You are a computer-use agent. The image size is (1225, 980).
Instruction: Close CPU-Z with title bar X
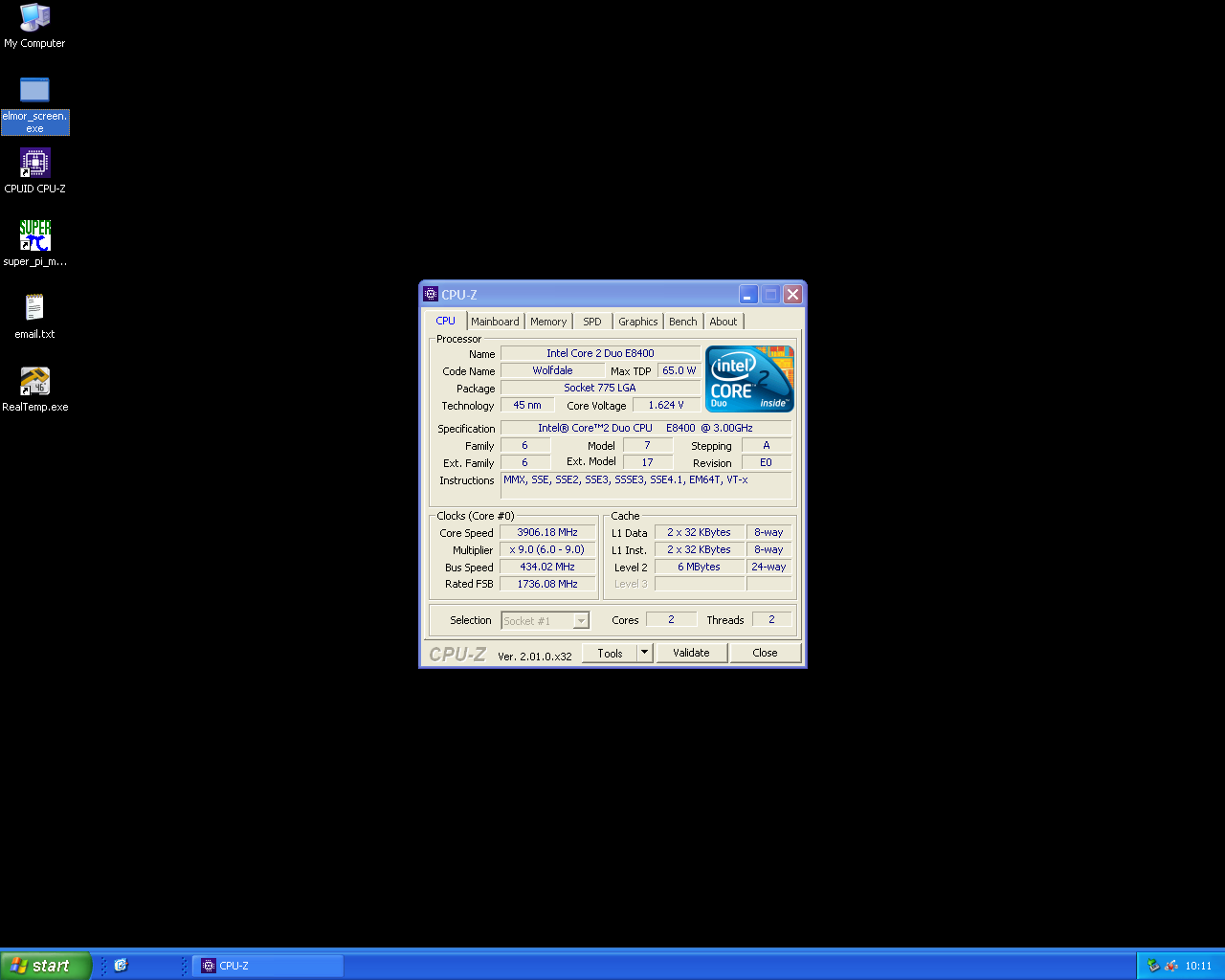pyautogui.click(x=792, y=295)
